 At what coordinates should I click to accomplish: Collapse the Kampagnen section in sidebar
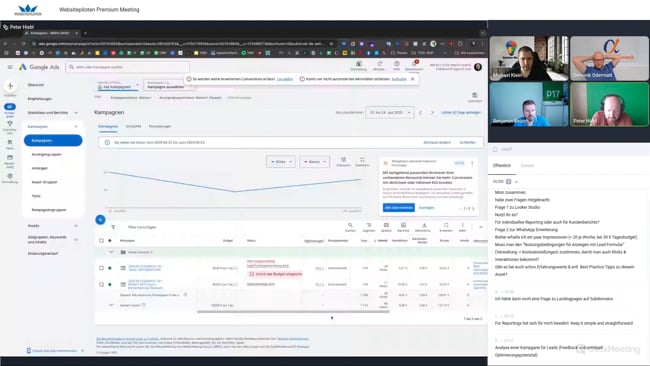tap(76, 126)
